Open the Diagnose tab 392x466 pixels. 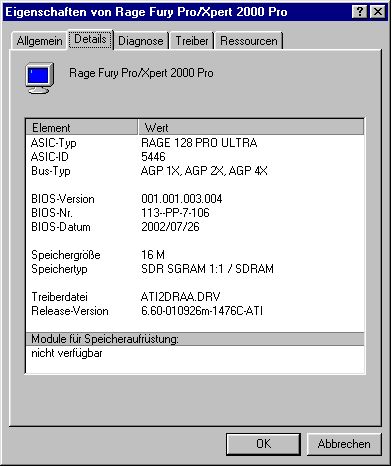141,41
